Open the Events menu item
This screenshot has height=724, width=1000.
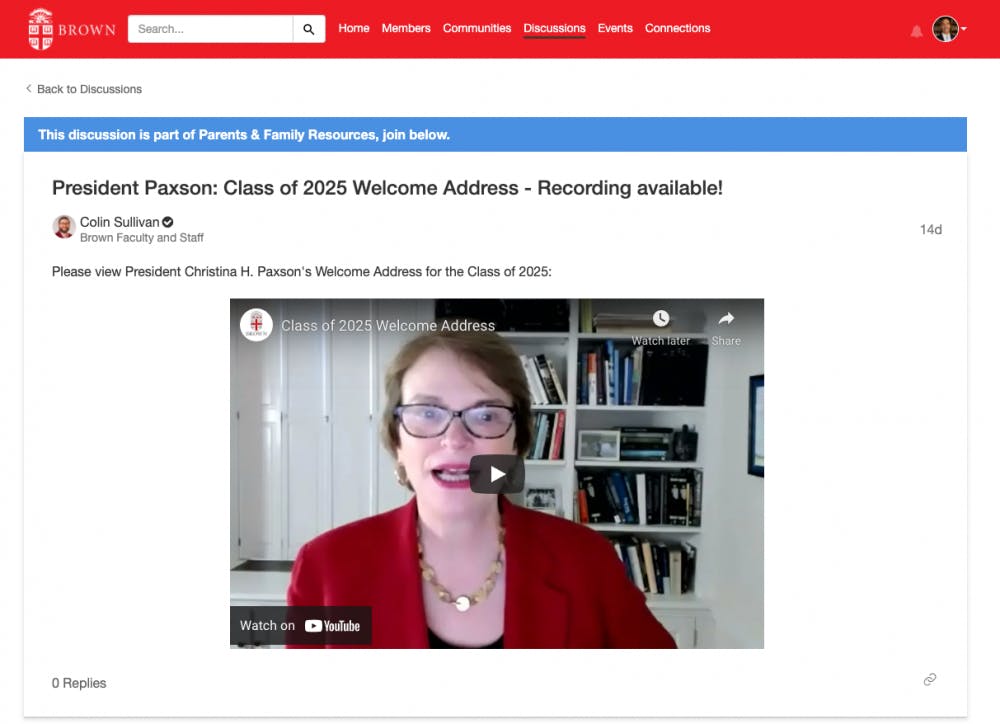(x=615, y=28)
